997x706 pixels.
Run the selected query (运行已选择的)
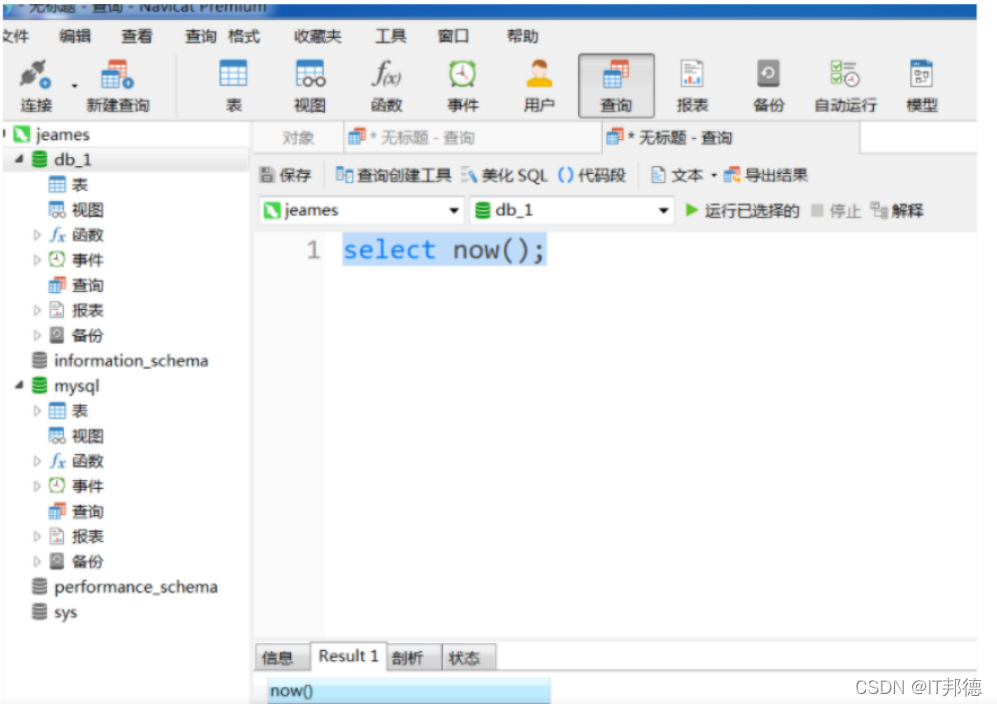742,211
